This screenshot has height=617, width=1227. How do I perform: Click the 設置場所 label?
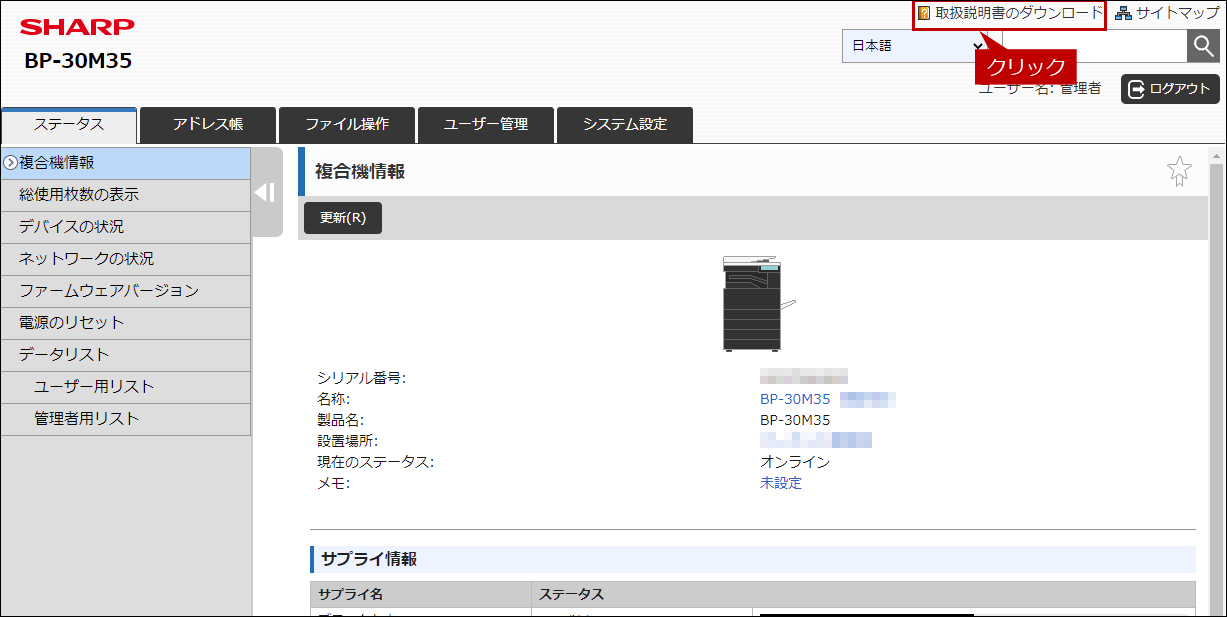347,441
